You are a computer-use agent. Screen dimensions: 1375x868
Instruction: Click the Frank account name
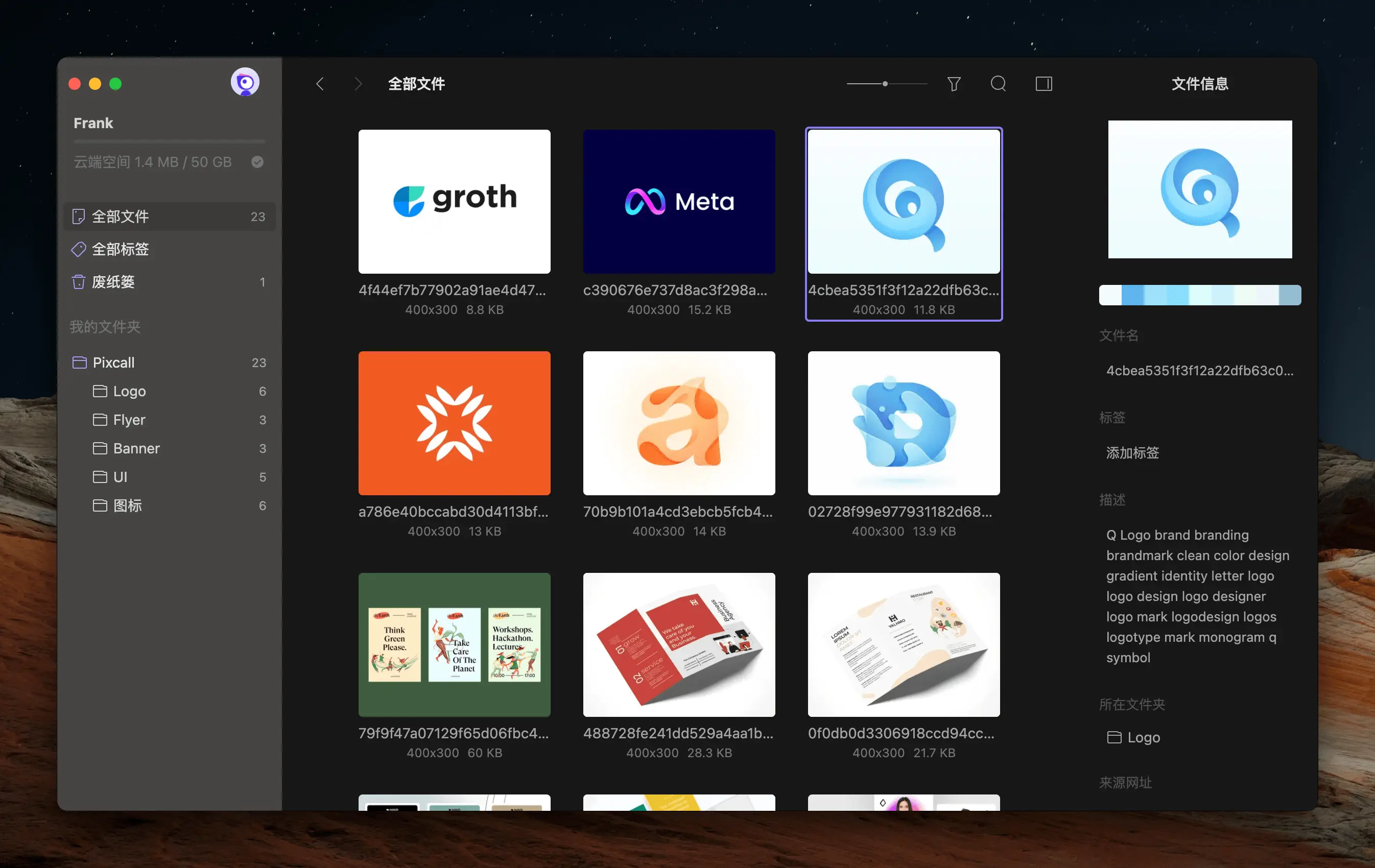(93, 123)
